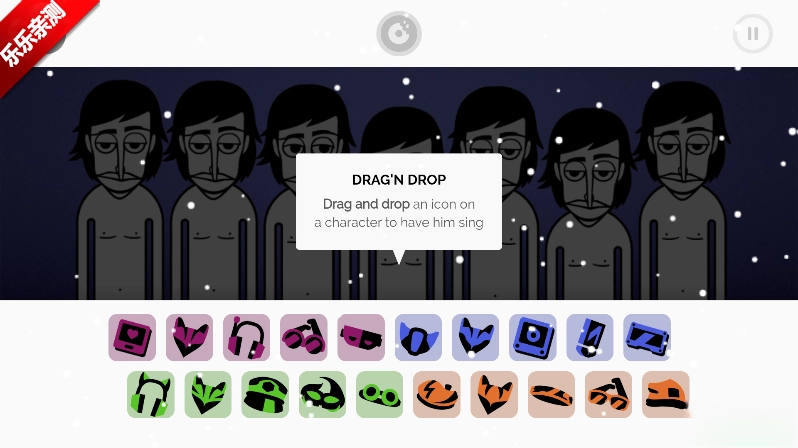
Task: Select the blue turntable speaker icon
Action: tap(533, 338)
